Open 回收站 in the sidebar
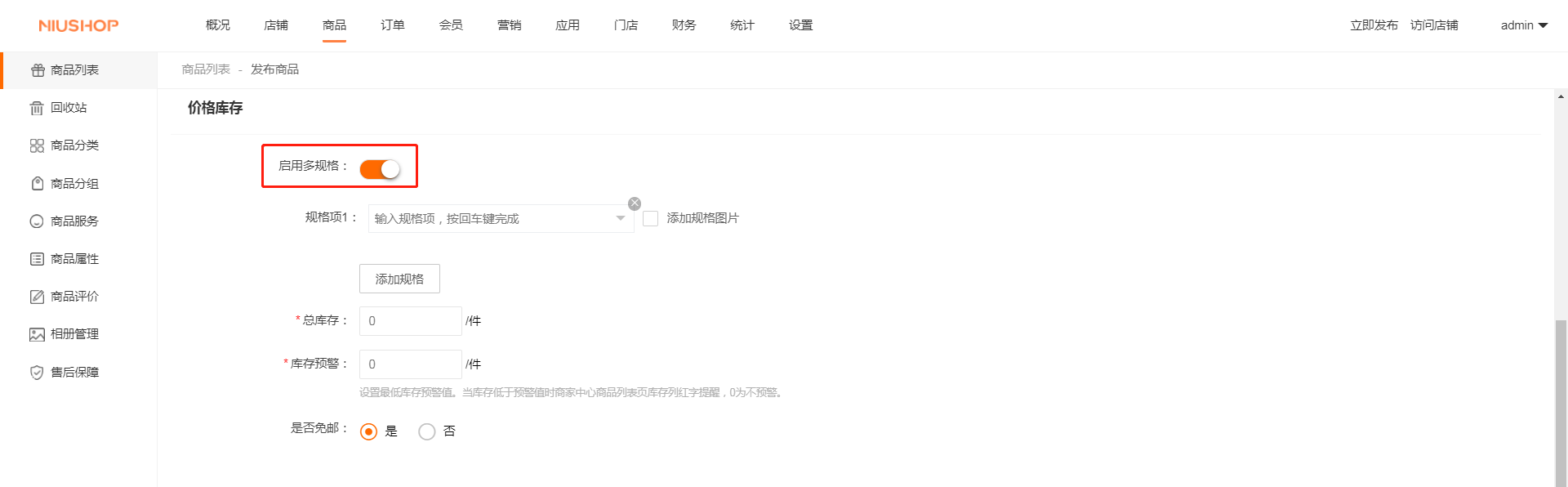The image size is (1568, 487). pyautogui.click(x=78, y=108)
